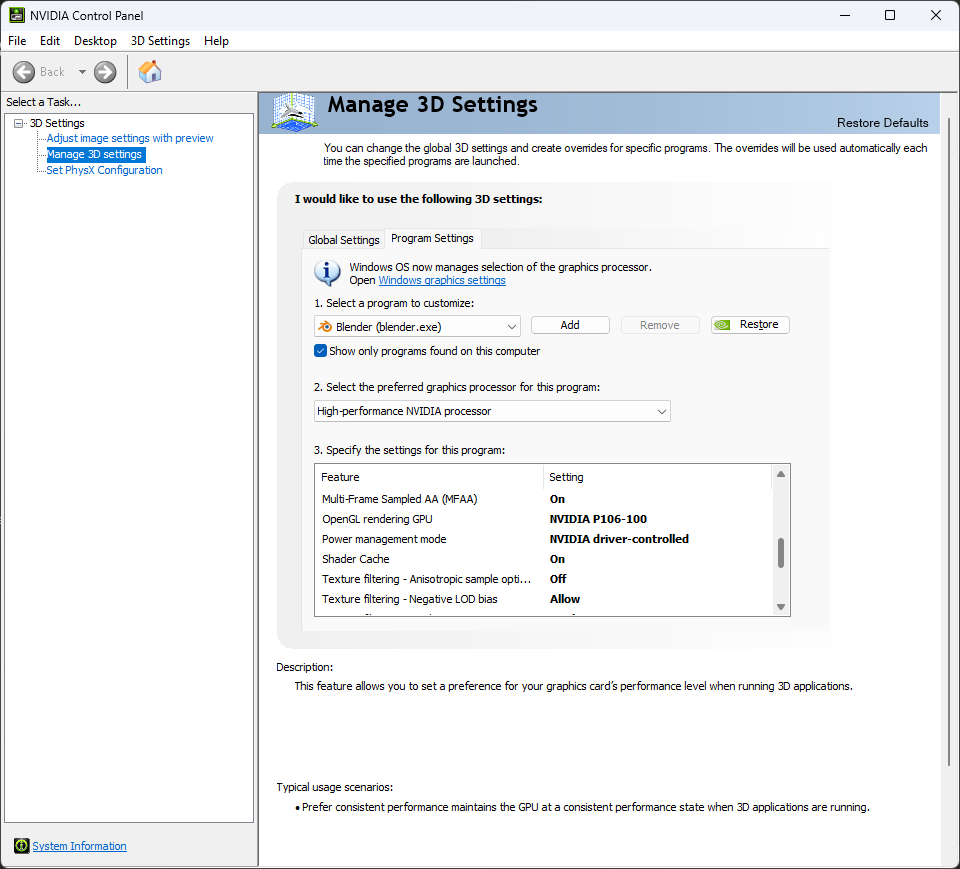Click the Add program button
The image size is (960, 869).
click(570, 325)
